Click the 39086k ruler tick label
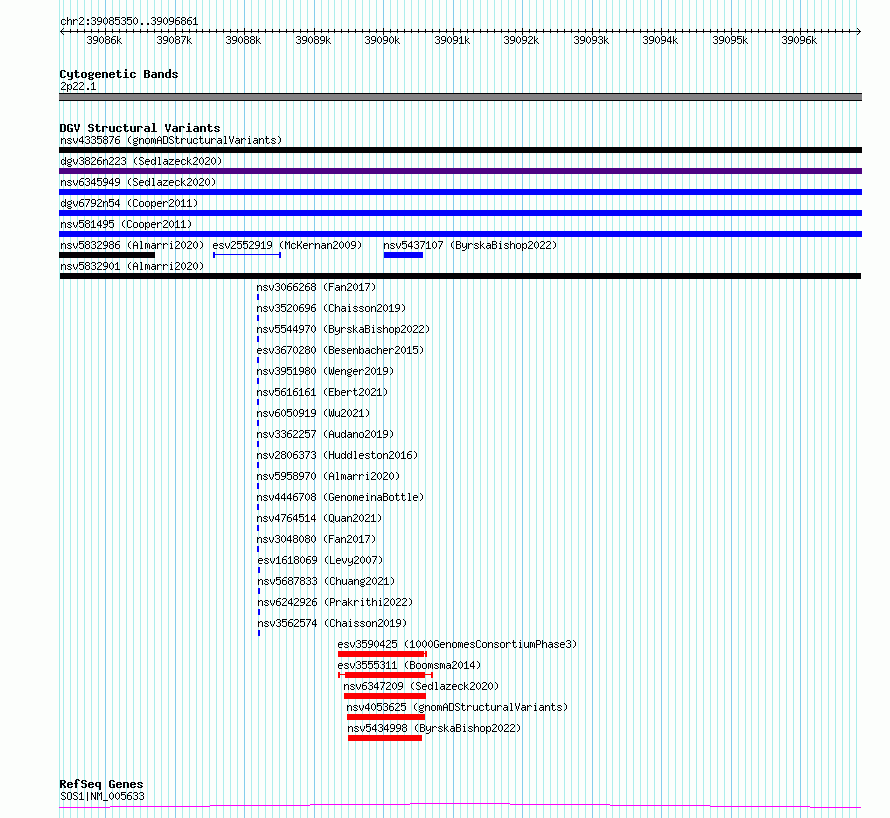 coord(104,41)
